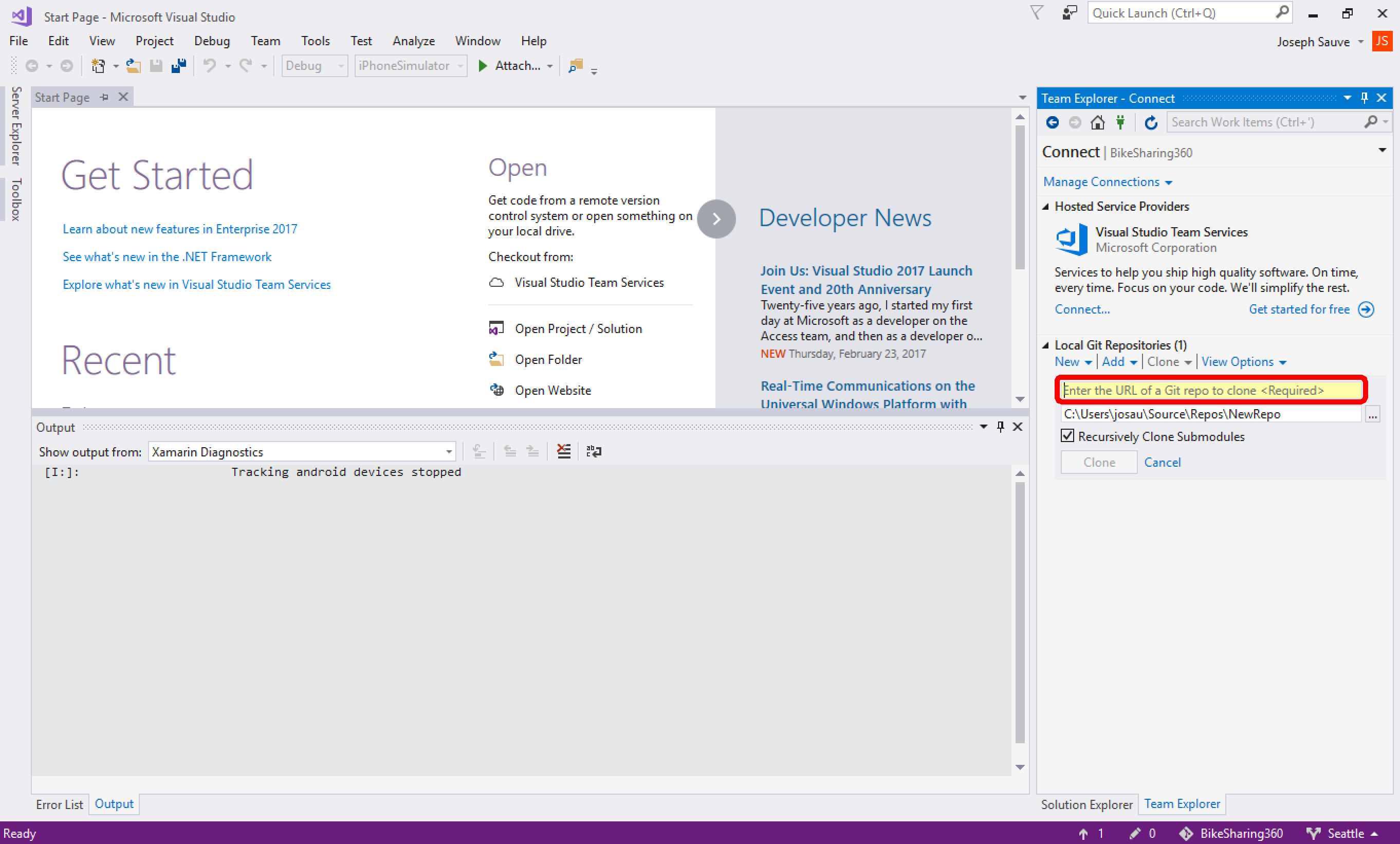Click the notifications flag icon
Screen dimensions: 1400x844
1037,12
